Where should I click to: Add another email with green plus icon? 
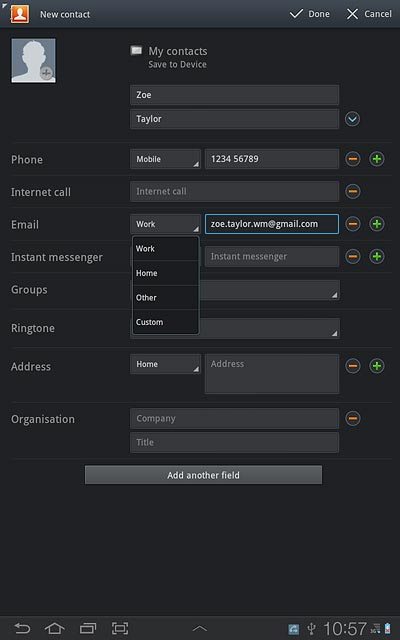click(377, 224)
